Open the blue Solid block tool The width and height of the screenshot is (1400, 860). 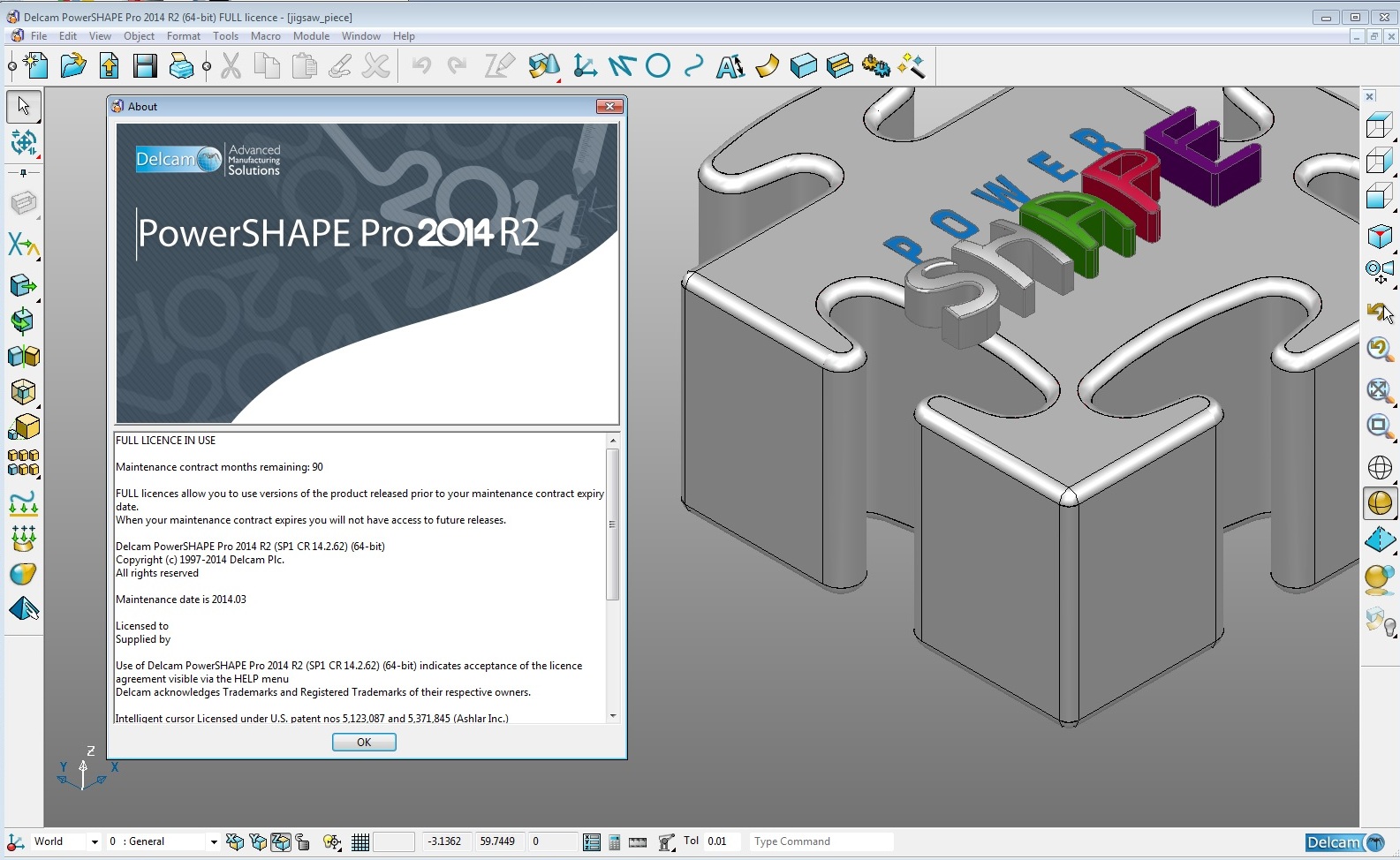click(x=803, y=65)
